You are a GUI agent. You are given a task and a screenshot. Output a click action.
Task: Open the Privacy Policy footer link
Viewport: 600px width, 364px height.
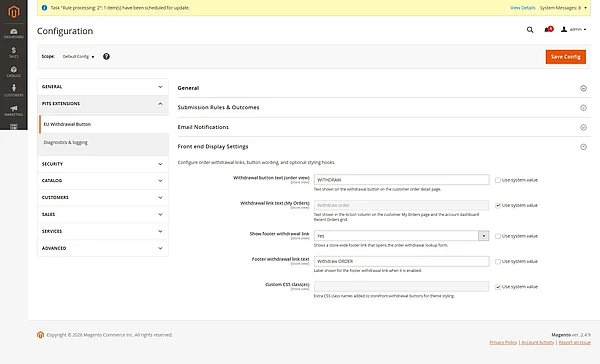pos(503,343)
